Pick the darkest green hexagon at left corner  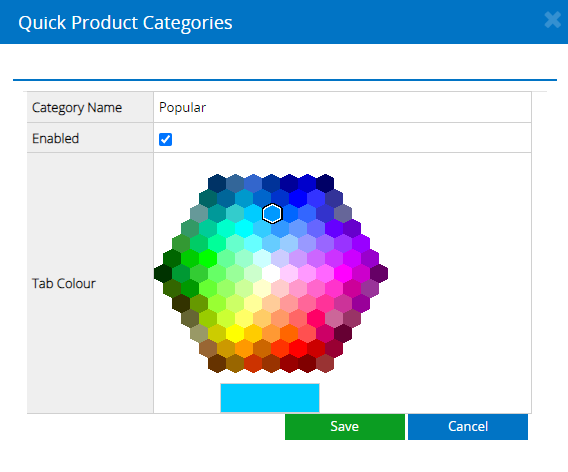163,273
